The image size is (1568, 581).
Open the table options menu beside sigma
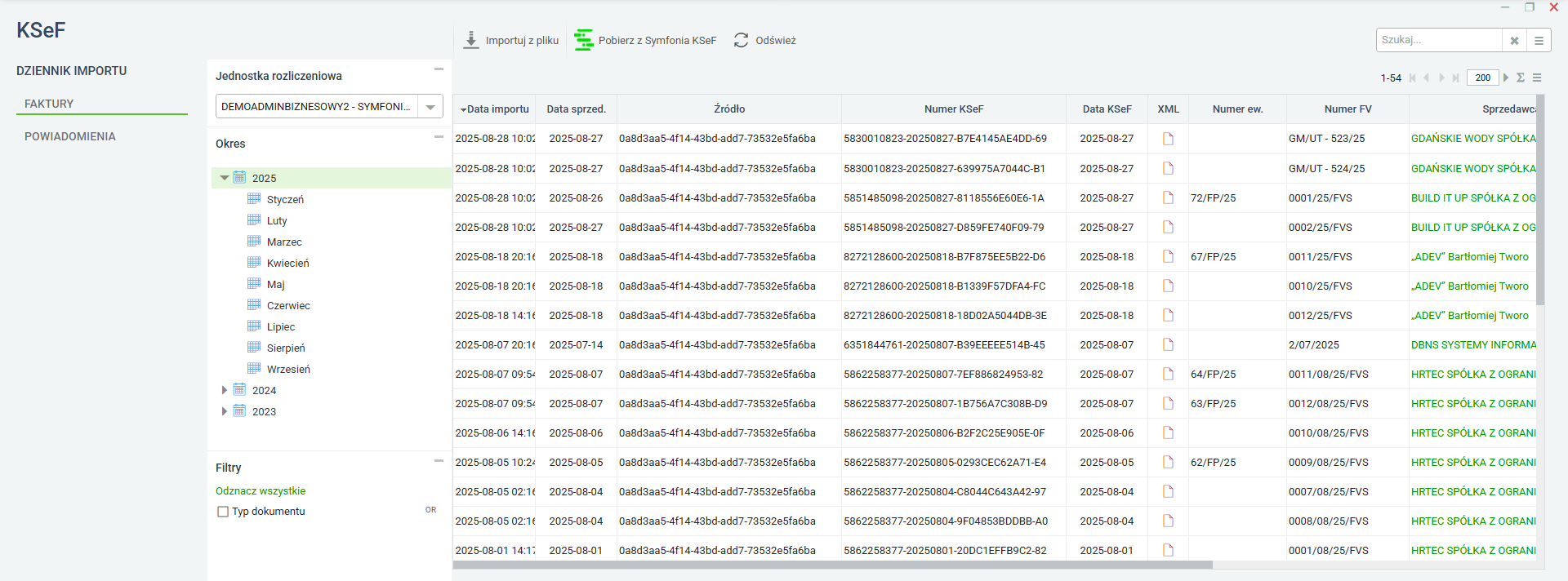pyautogui.click(x=1537, y=78)
